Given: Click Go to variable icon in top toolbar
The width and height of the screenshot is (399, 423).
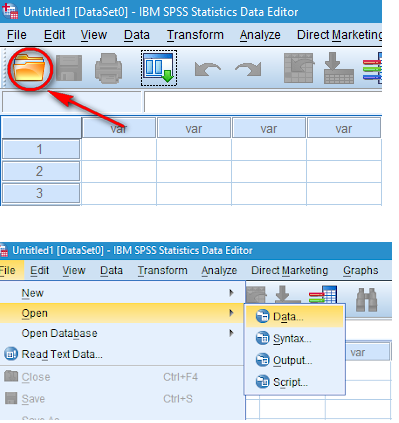Looking at the screenshot, I should click(x=339, y=68).
